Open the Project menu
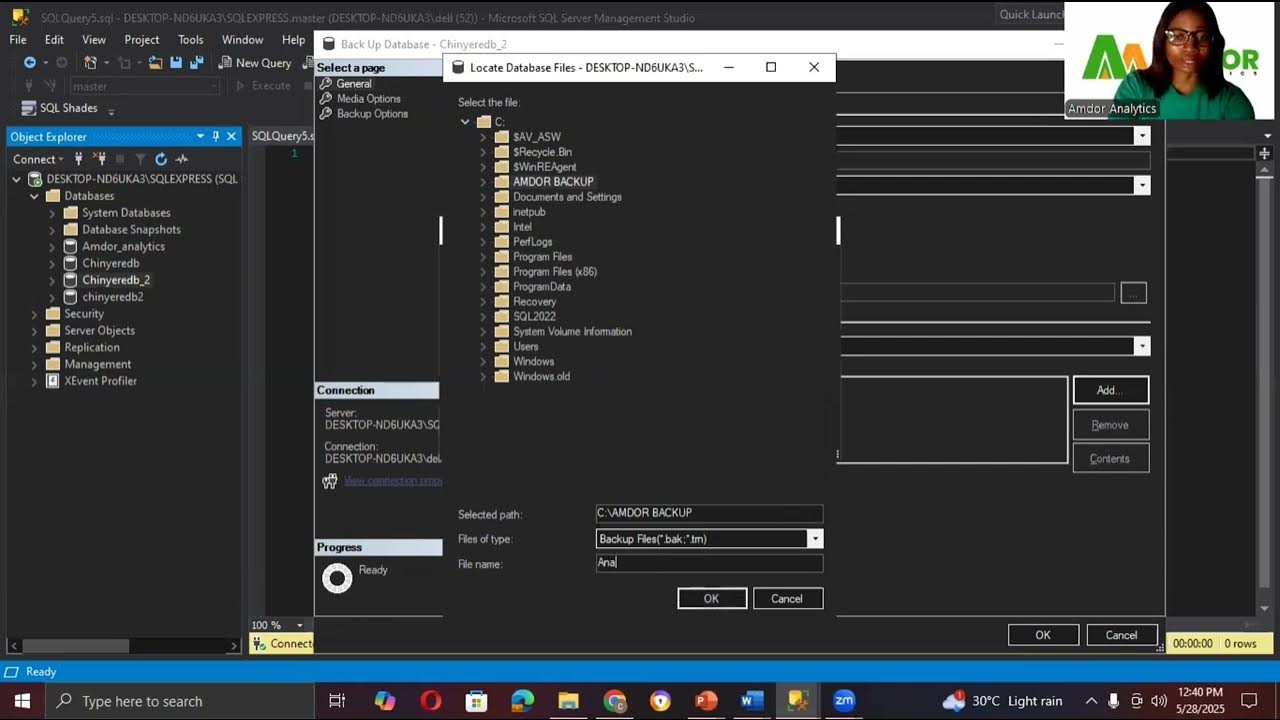Viewport: 1280px width, 720px height. click(x=142, y=40)
